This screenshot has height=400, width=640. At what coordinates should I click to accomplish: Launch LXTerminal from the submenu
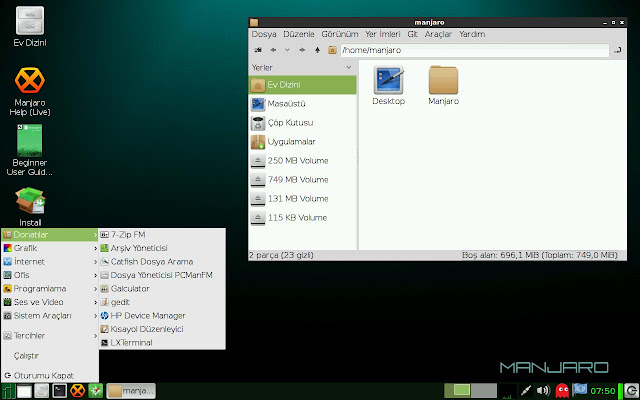(x=162, y=342)
